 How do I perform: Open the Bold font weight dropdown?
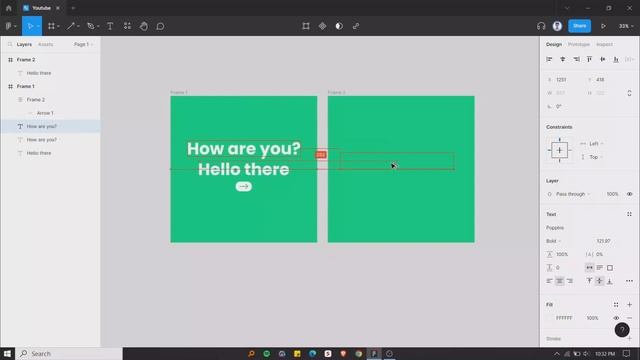click(x=553, y=241)
